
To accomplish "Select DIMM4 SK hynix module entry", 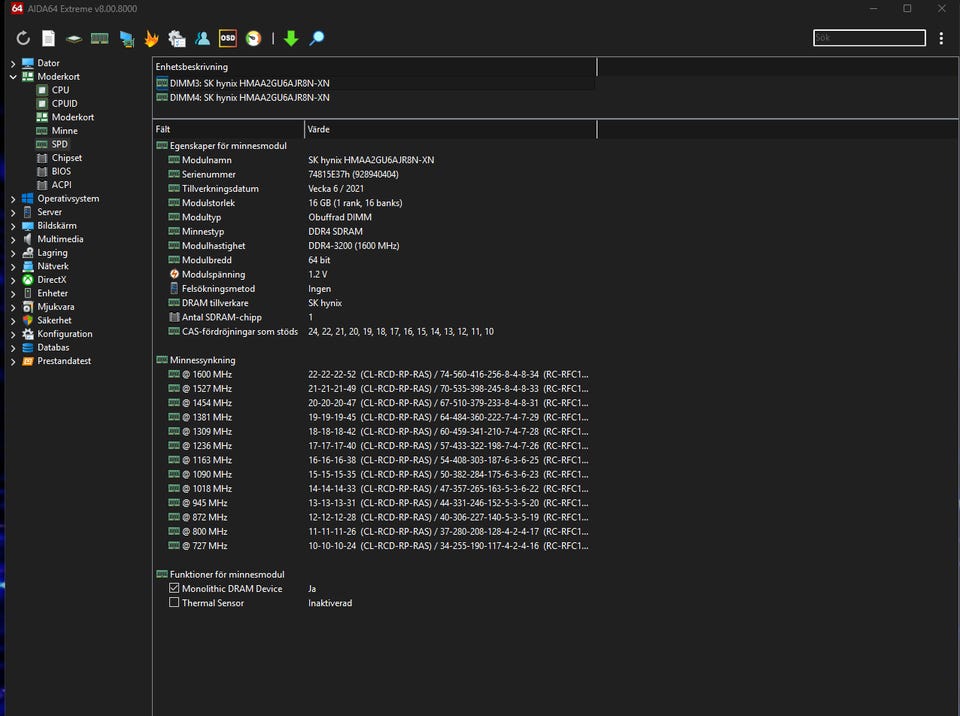I will click(x=249, y=98).
